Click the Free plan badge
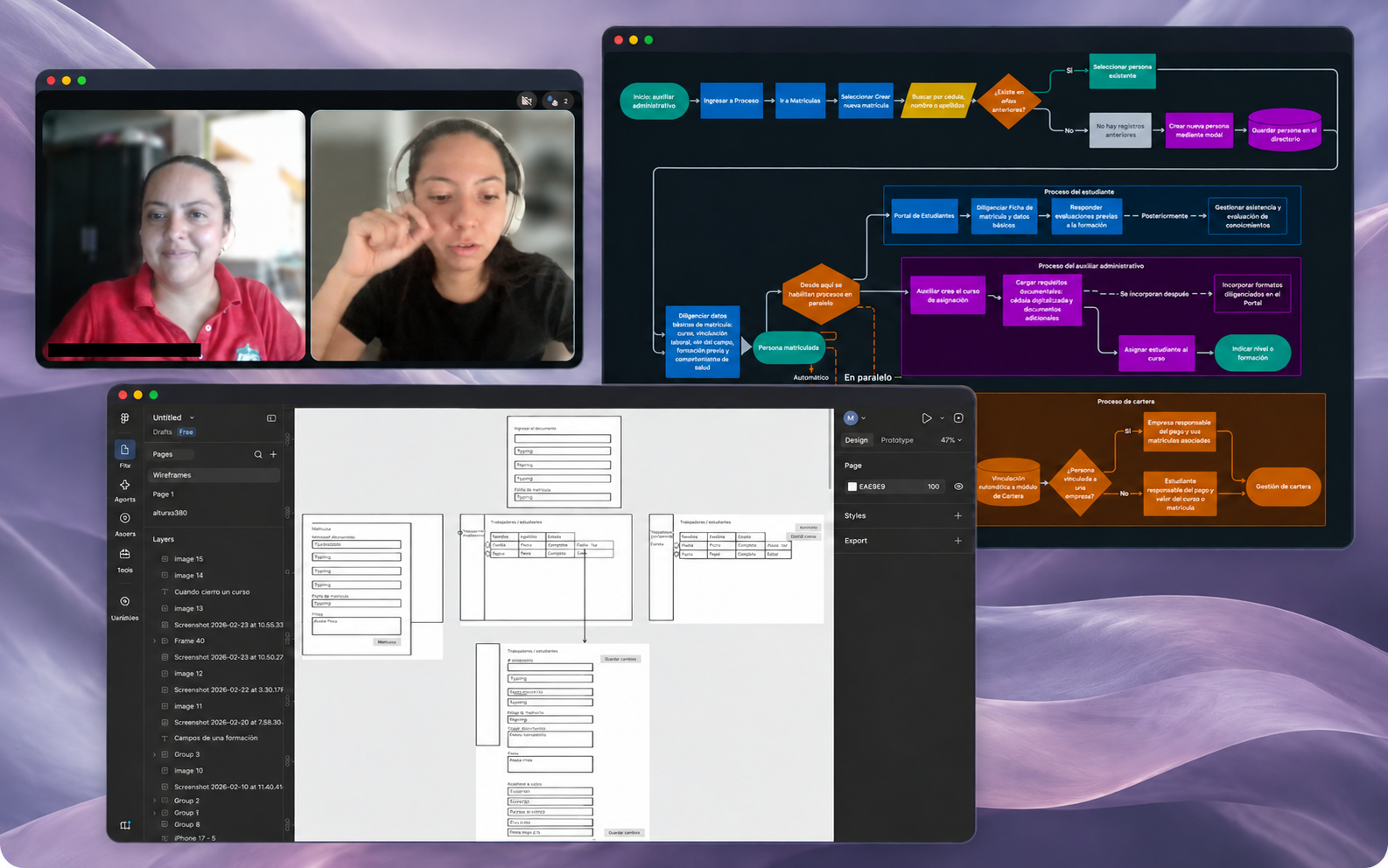 click(x=186, y=432)
